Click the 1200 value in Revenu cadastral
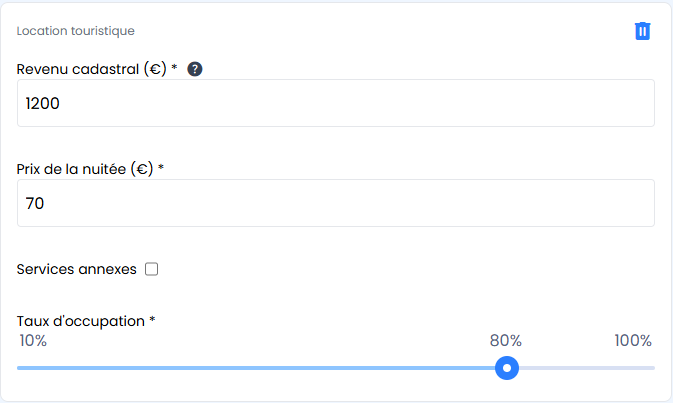This screenshot has height=403, width=673. (45, 103)
